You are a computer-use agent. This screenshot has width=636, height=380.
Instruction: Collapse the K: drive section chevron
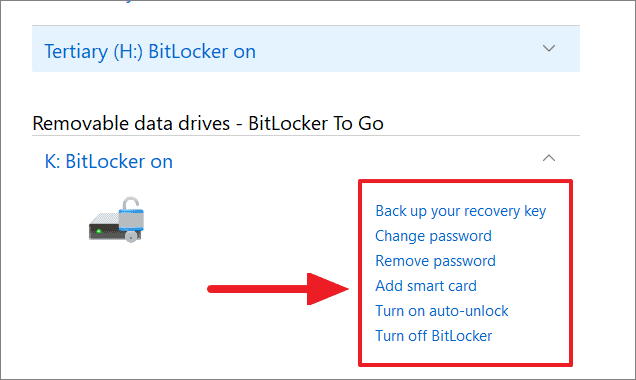(549, 158)
